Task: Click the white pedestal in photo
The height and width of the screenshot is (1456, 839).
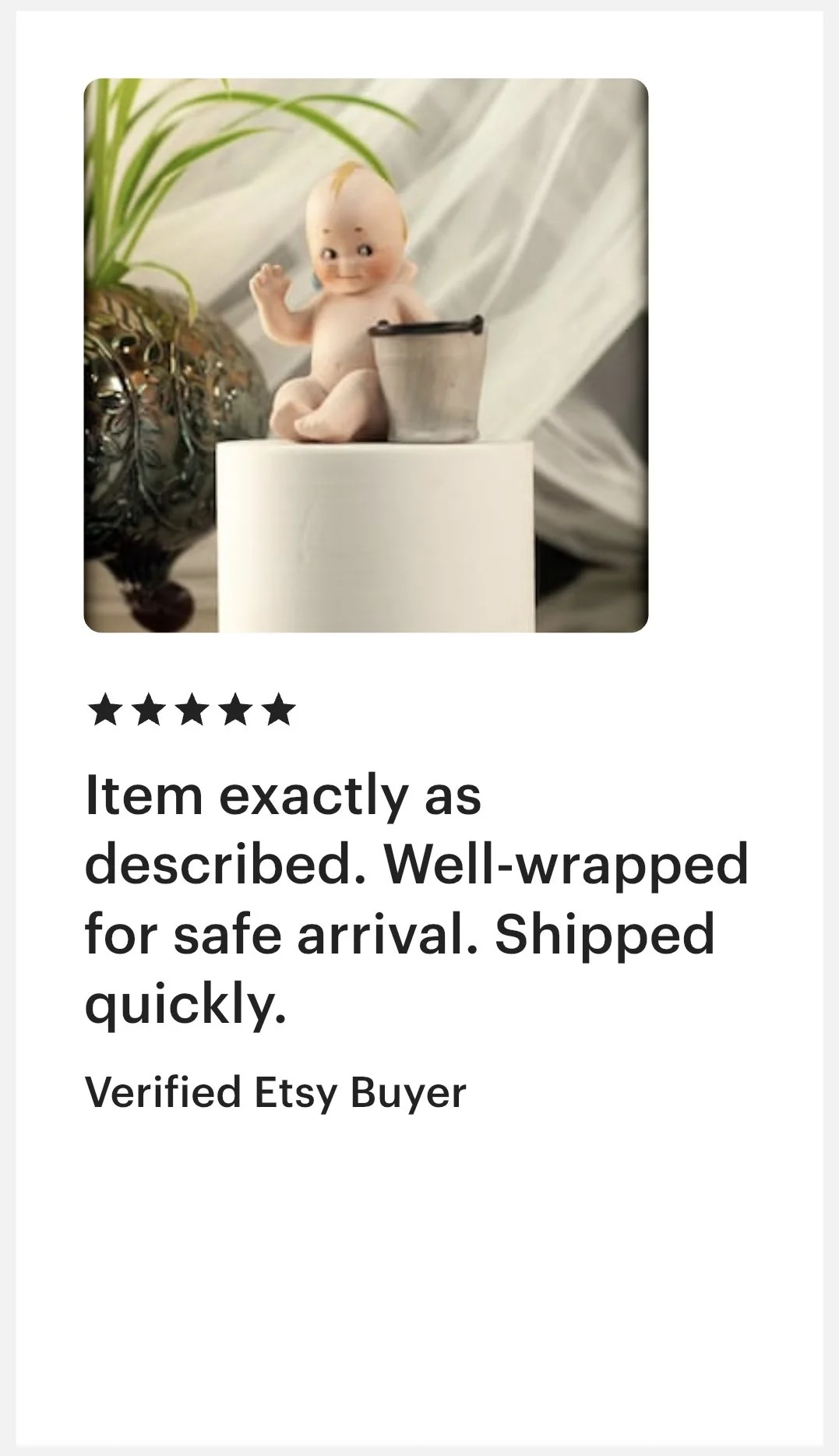Action: tap(375, 538)
